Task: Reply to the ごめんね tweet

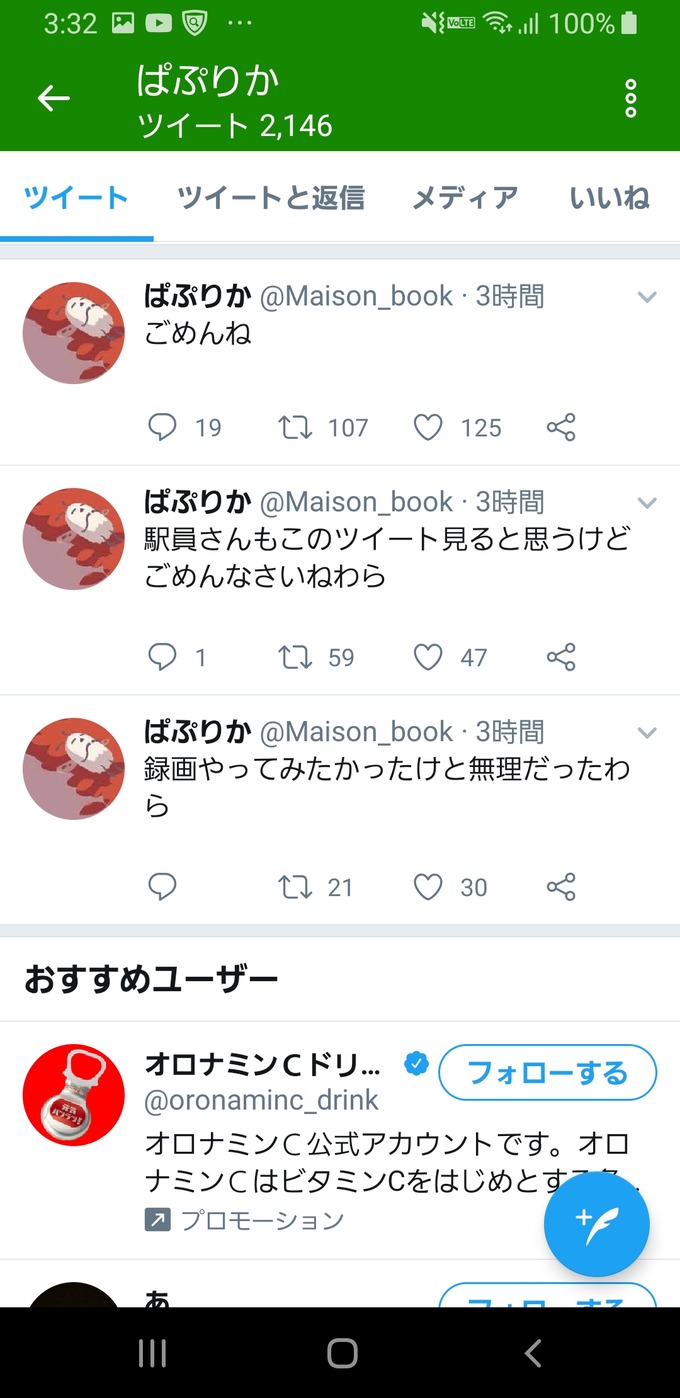Action: click(162, 428)
